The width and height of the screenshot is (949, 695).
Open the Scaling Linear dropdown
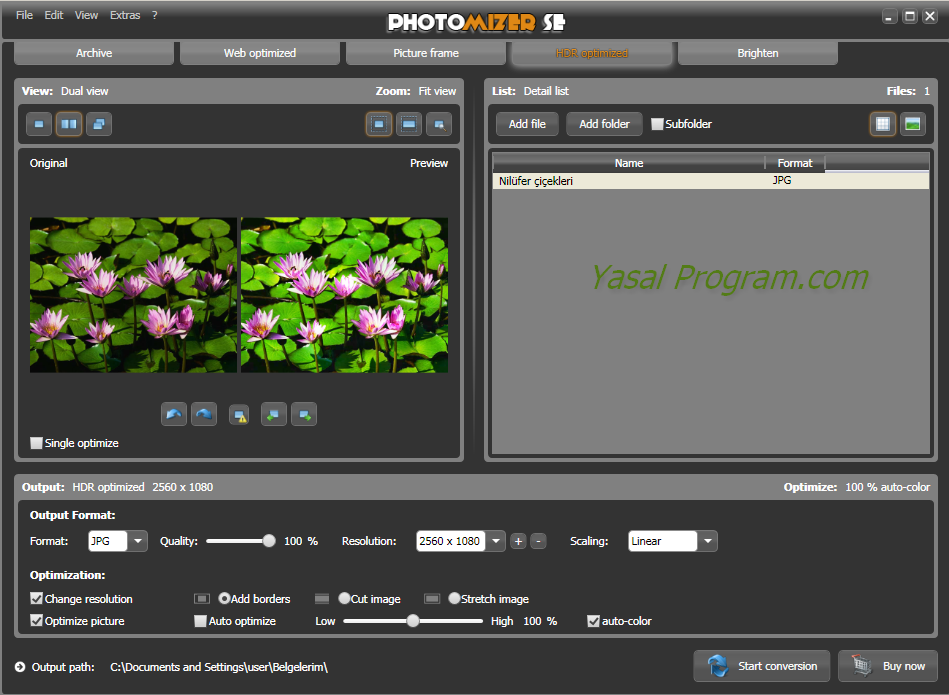708,541
